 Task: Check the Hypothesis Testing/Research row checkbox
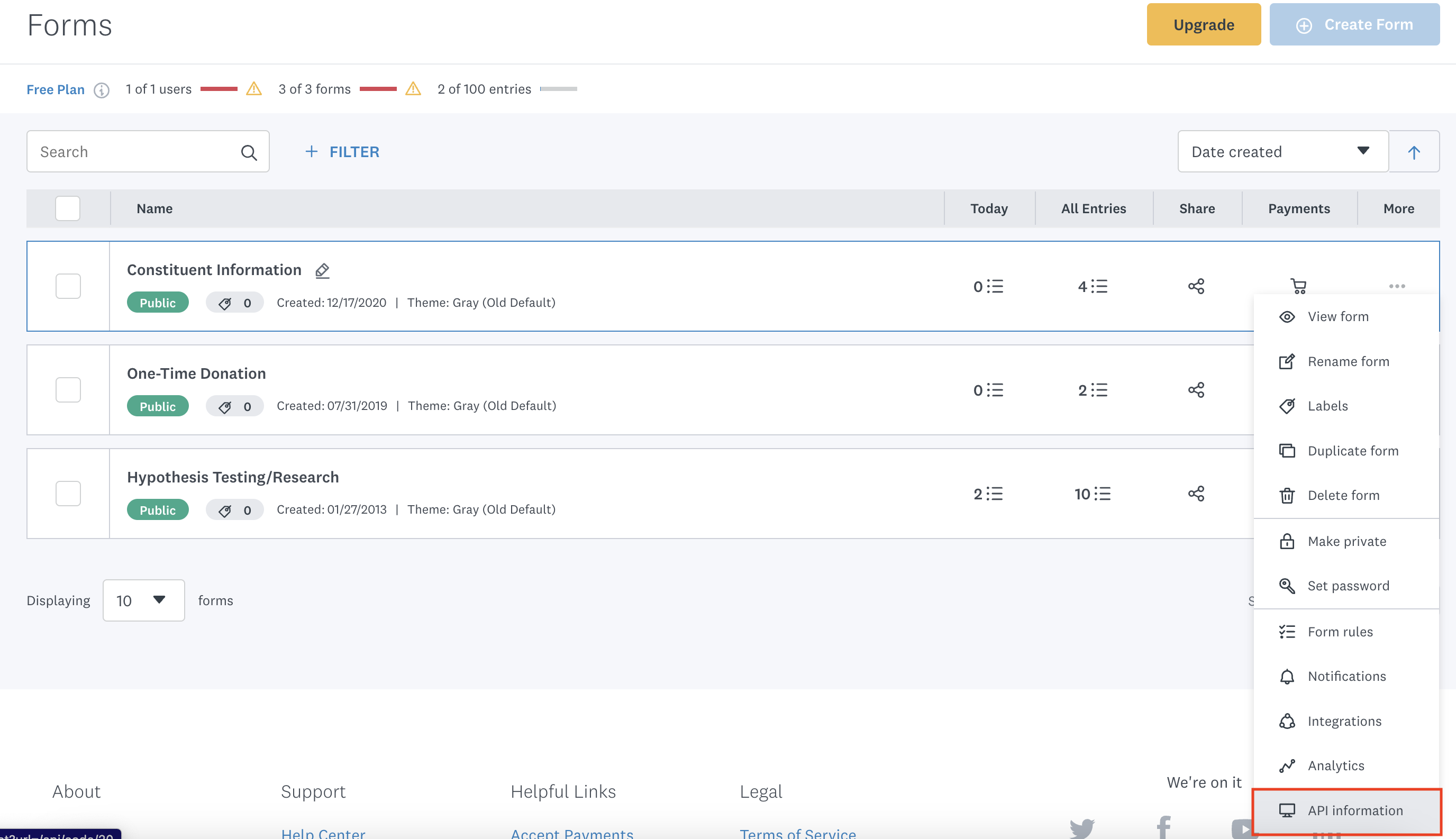[x=68, y=494]
